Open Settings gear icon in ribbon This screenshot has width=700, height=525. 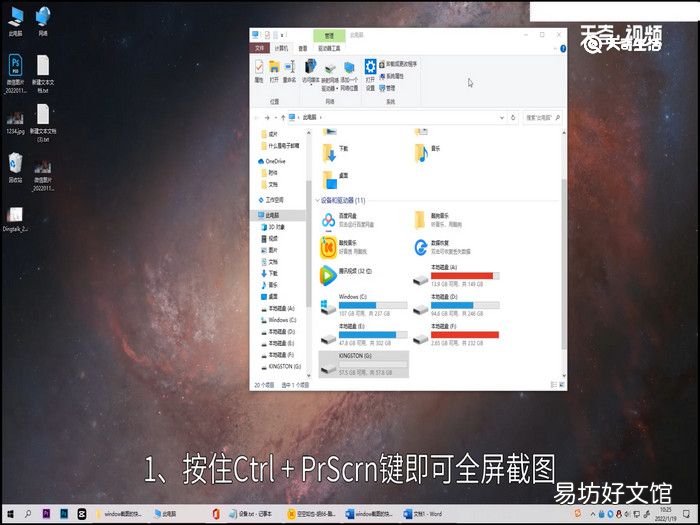(370, 74)
